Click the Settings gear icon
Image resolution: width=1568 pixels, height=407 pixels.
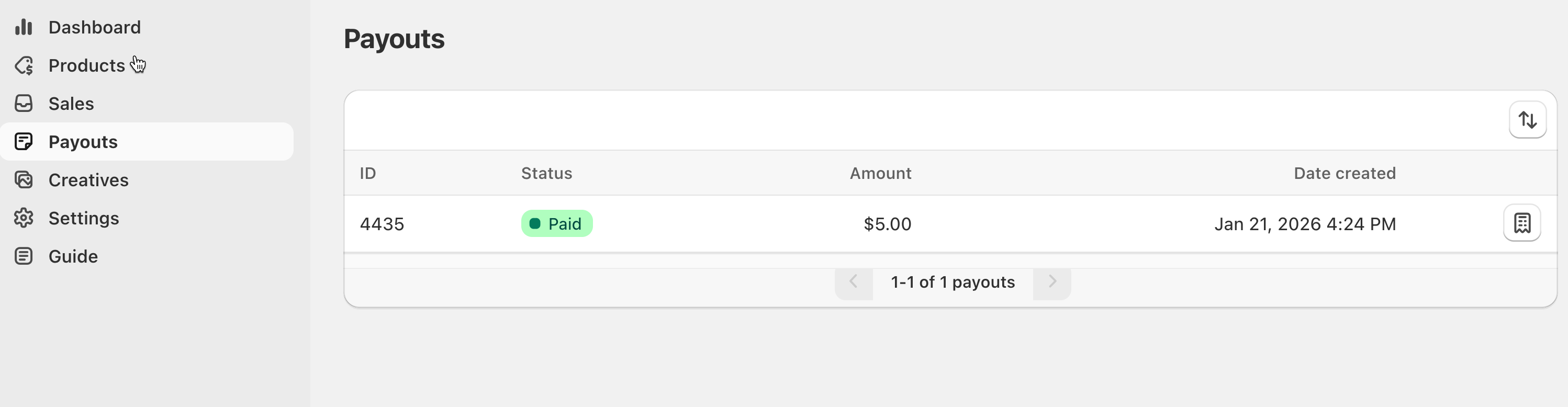tap(24, 218)
